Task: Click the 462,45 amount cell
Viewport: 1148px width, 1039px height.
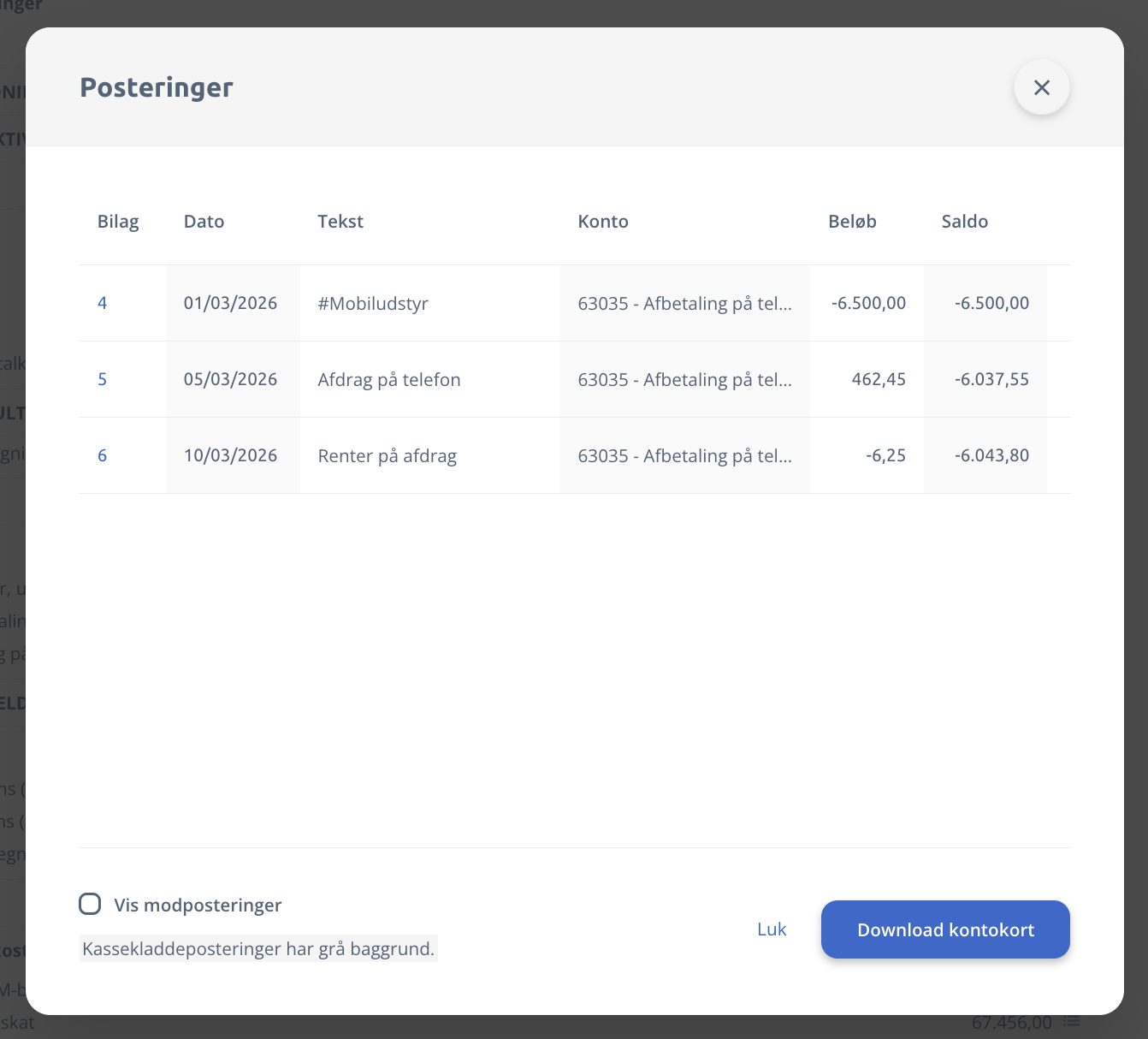Action: tap(879, 379)
